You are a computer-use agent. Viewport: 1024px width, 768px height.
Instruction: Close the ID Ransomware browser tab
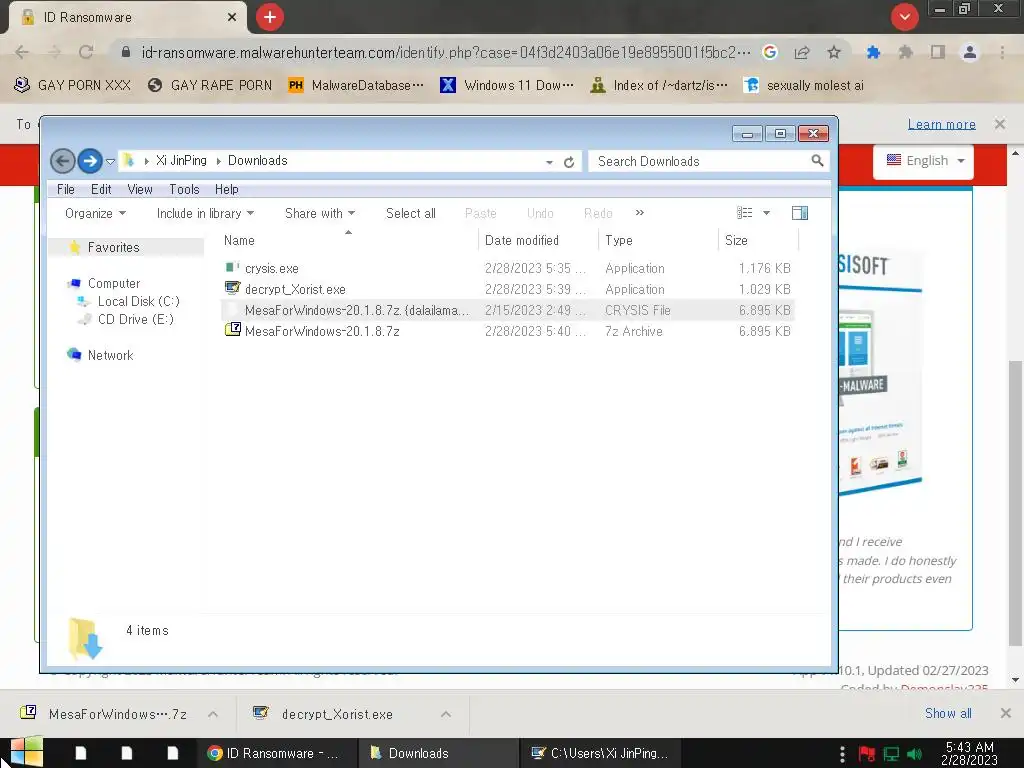click(x=232, y=17)
